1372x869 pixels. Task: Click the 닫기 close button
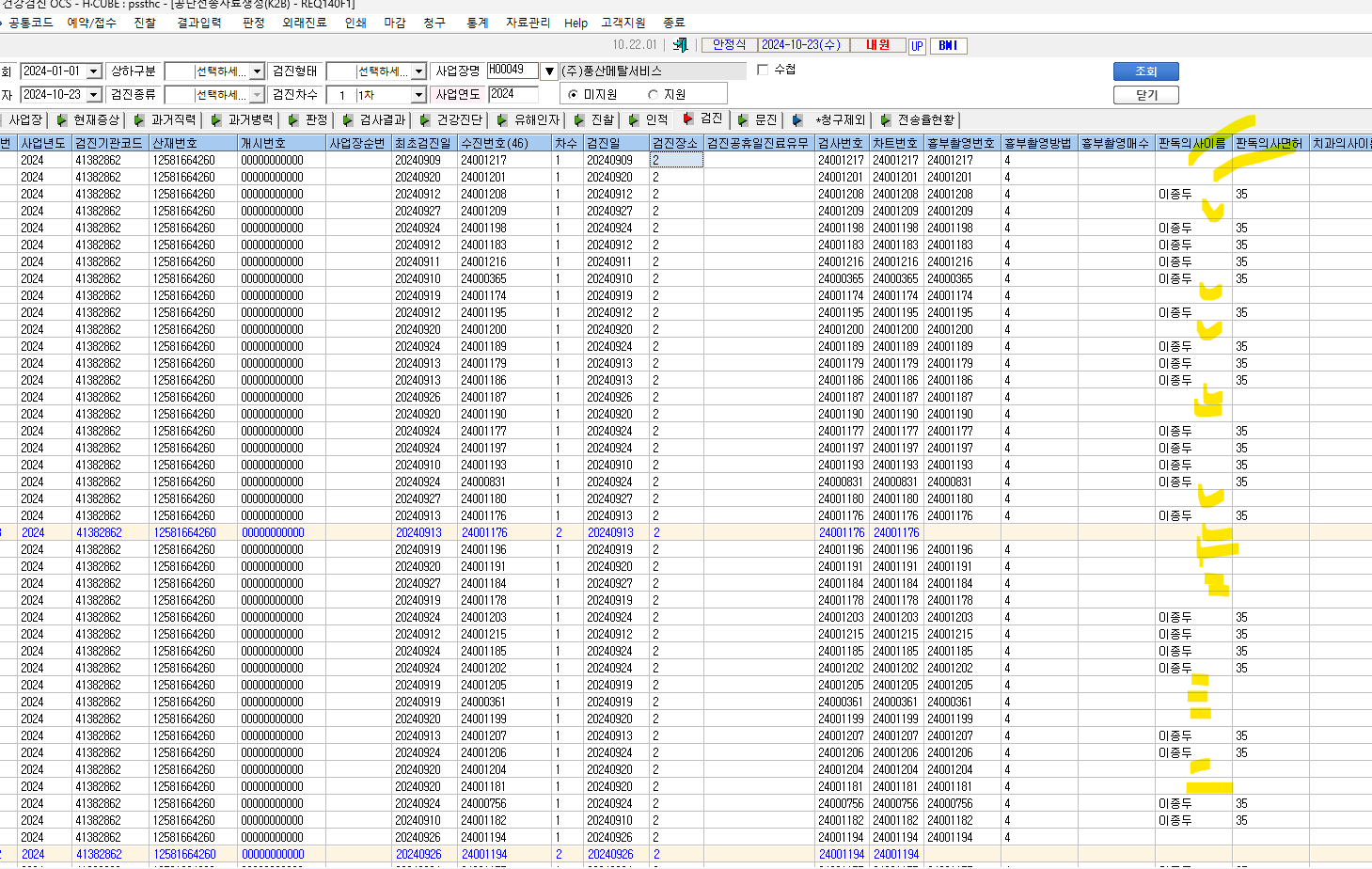coord(1145,95)
